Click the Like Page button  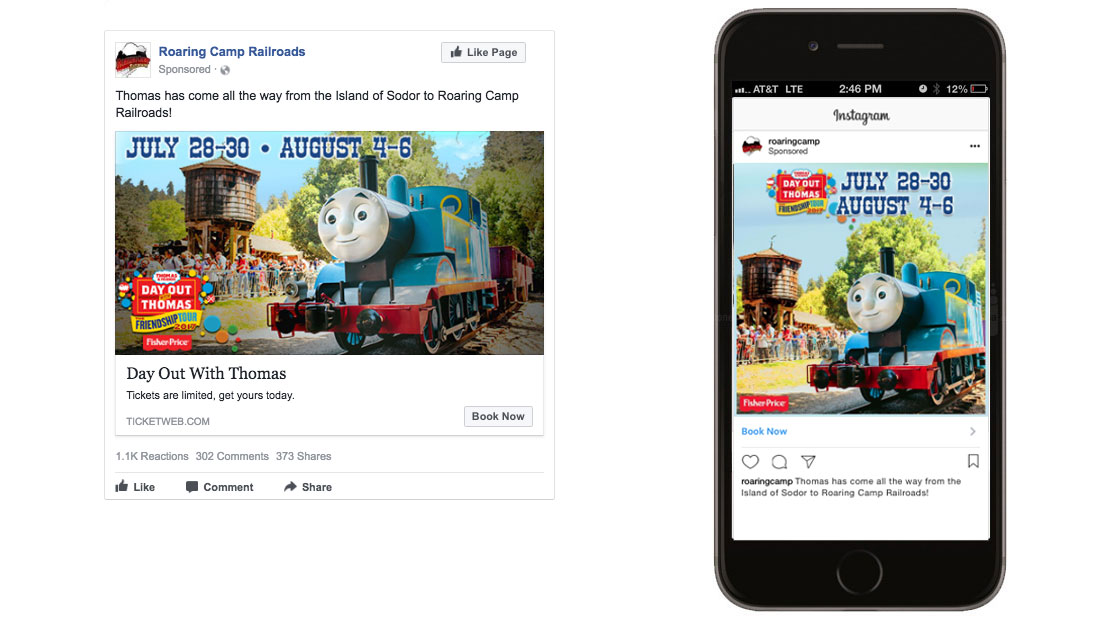pos(483,52)
